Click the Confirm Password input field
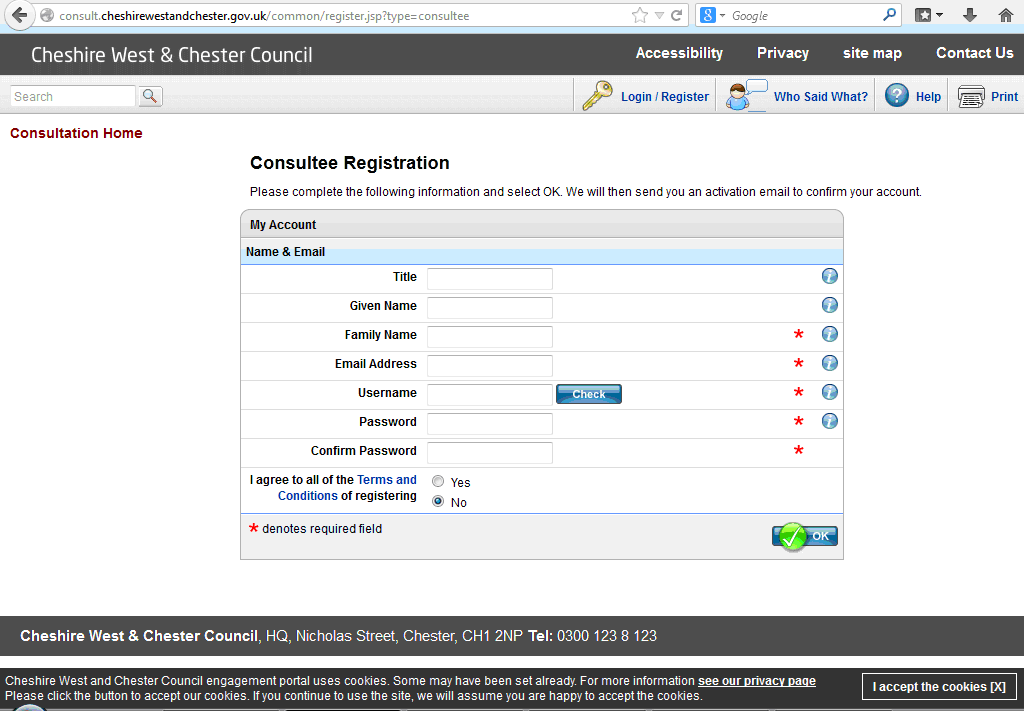1027x711 pixels. point(489,452)
